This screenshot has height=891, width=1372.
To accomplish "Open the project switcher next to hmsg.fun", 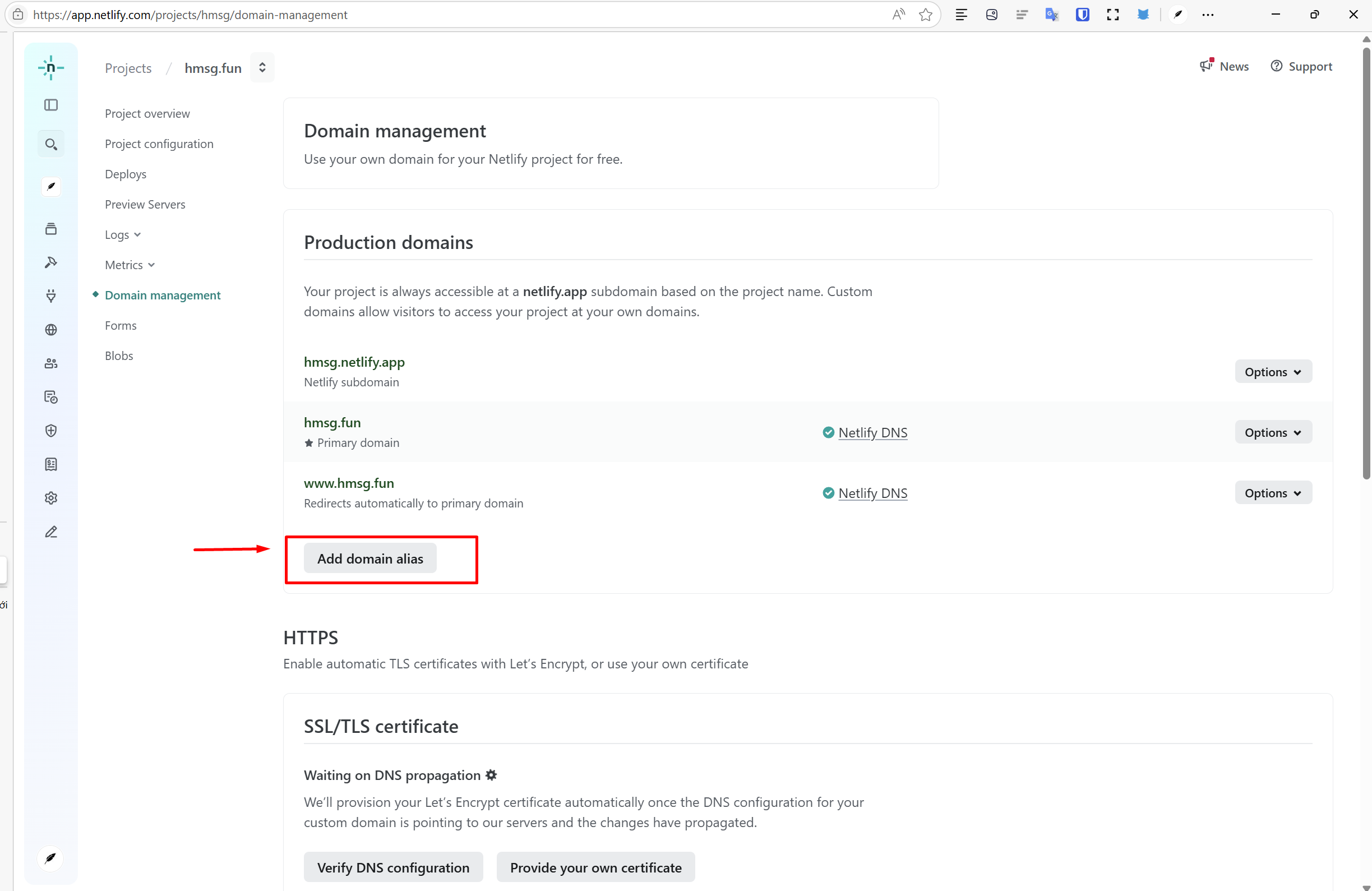I will [262, 67].
